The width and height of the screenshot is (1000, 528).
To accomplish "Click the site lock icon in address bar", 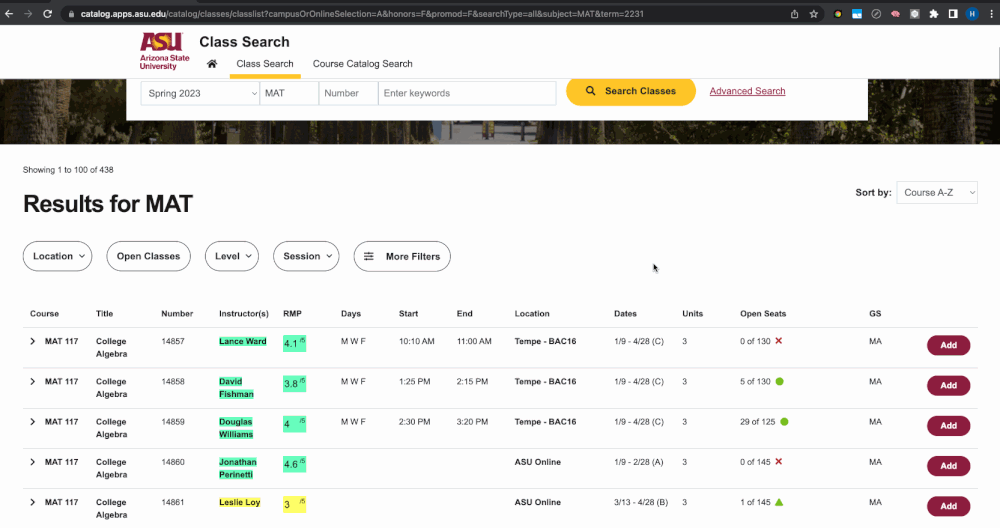I will (71, 14).
